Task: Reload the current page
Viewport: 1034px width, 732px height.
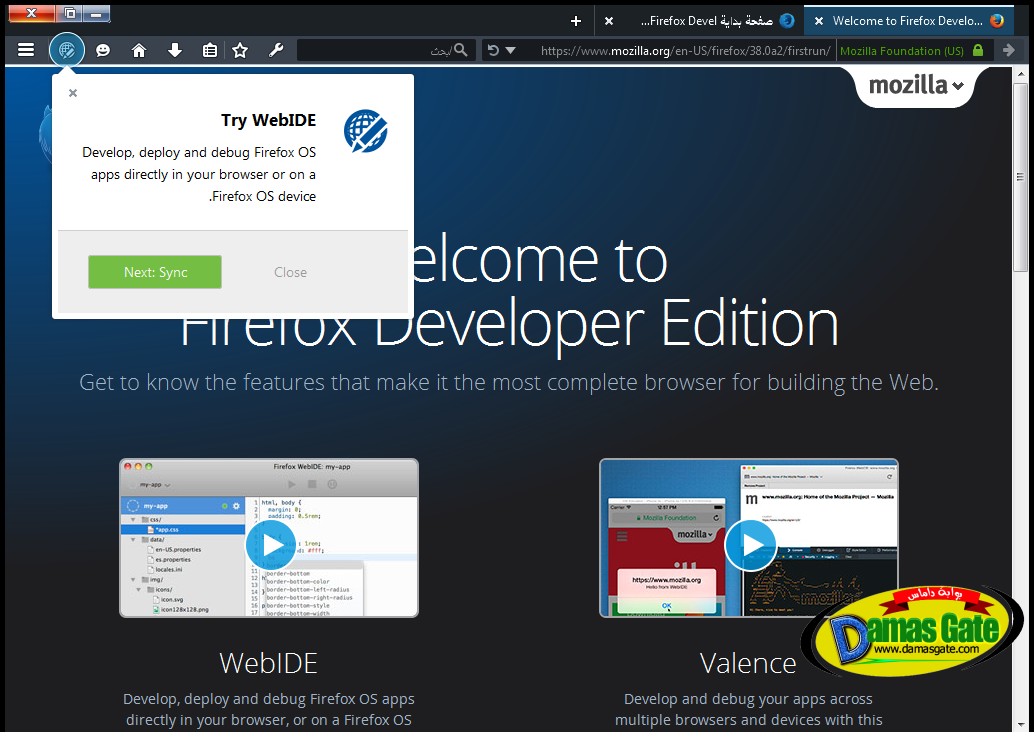Action: point(493,50)
